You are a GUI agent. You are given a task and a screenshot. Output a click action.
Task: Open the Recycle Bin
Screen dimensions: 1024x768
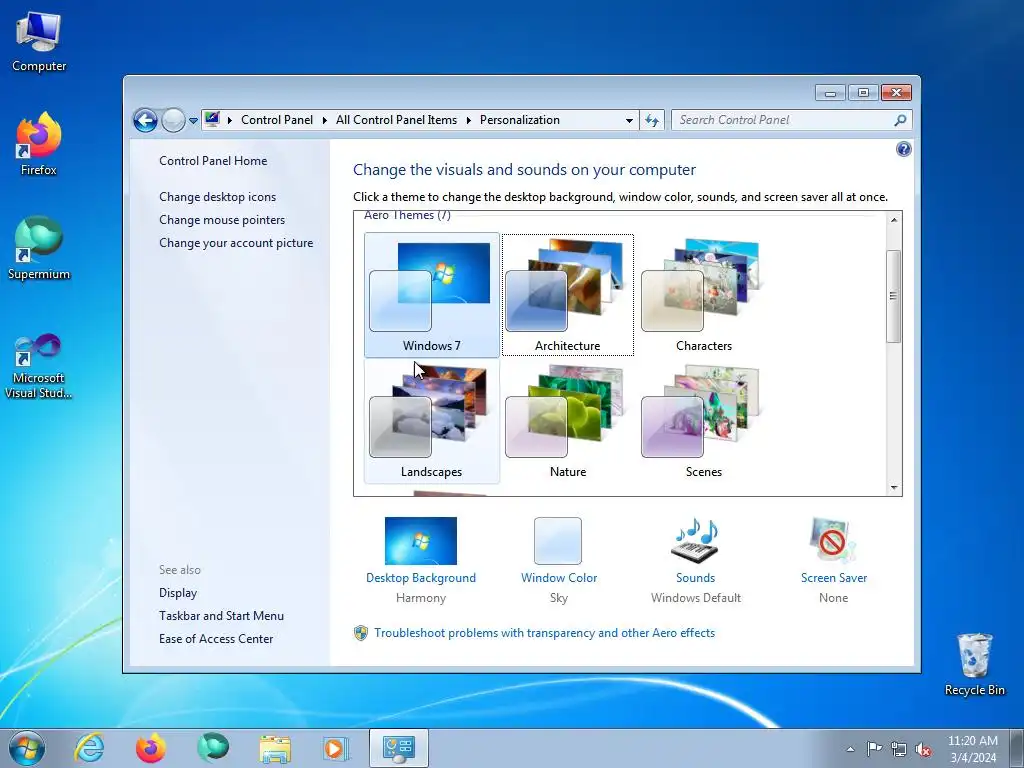pyautogui.click(x=974, y=664)
